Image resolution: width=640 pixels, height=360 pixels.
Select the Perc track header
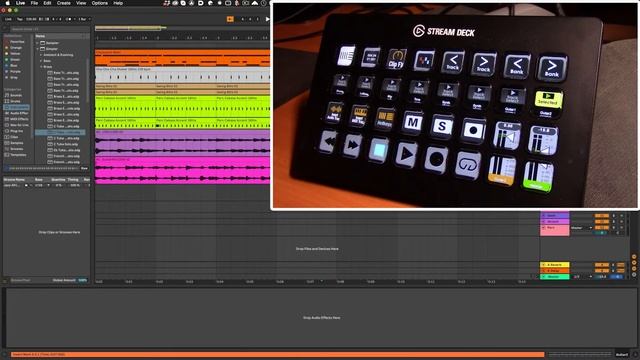(x=555, y=230)
